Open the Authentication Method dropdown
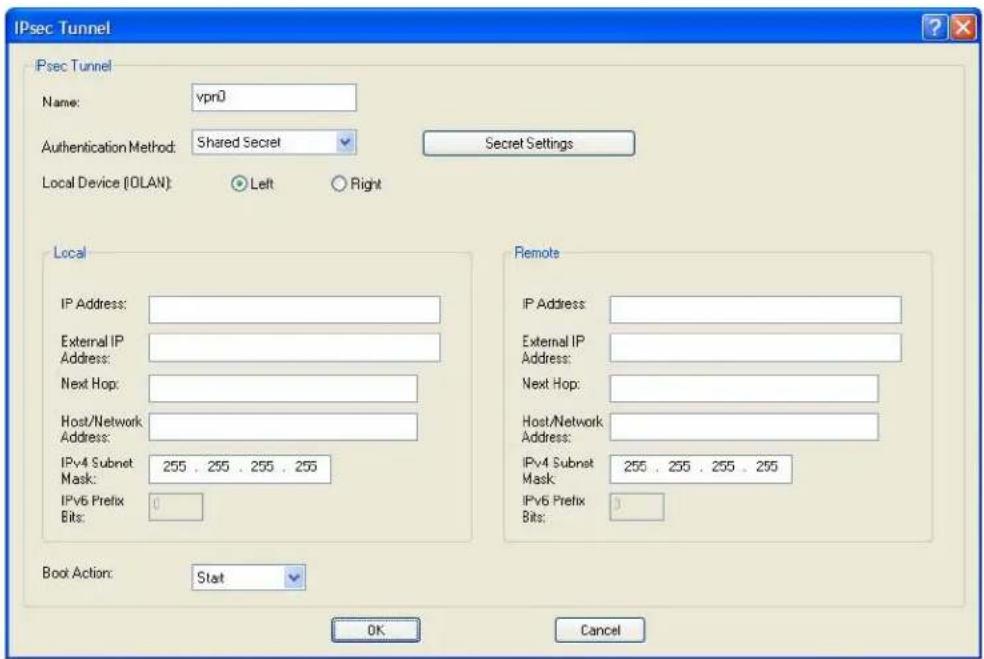The image size is (984, 659). pos(274,142)
